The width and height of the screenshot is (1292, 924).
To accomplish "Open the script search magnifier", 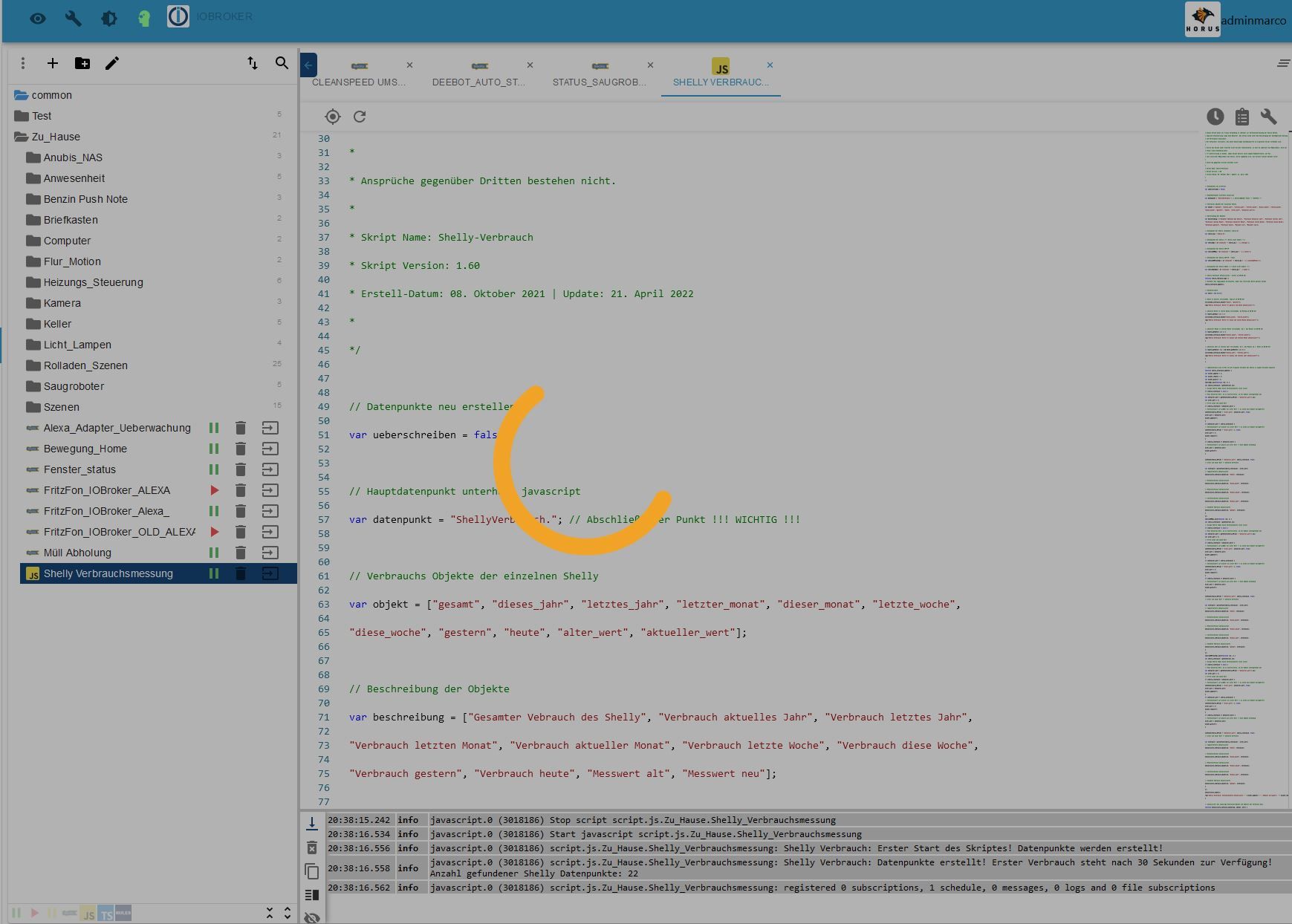I will click(x=282, y=64).
